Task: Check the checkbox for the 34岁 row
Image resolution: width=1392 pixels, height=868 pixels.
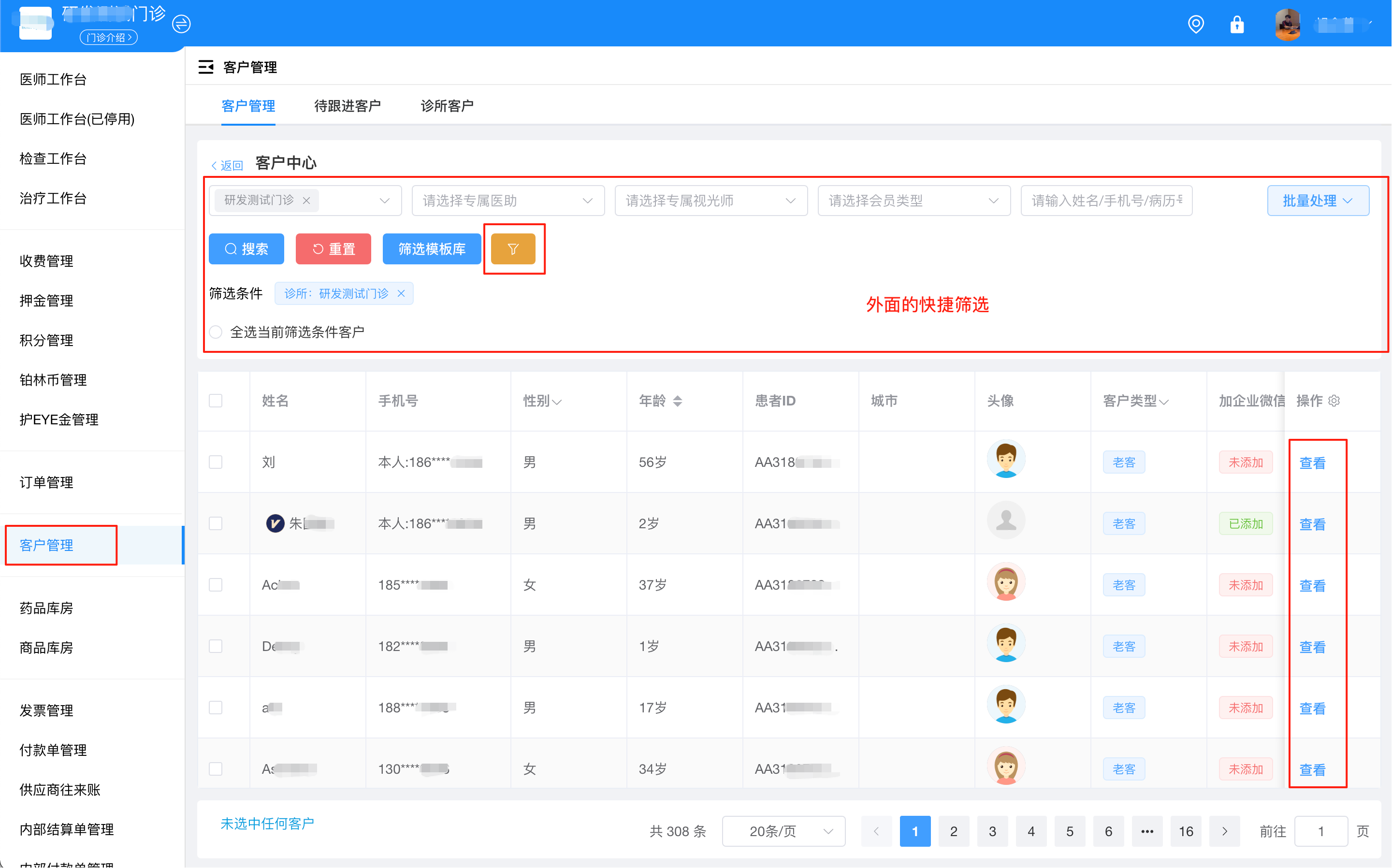Action: (x=216, y=769)
